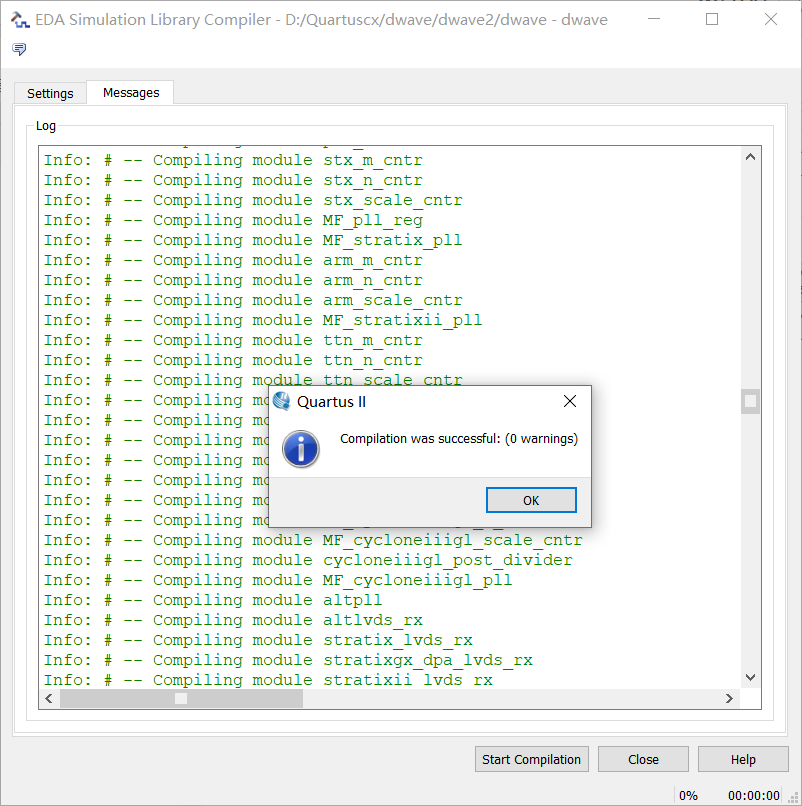This screenshot has width=802, height=806.
Task: Click log line 'Compiling module stratix_lvds_rx'
Action: coord(258,641)
